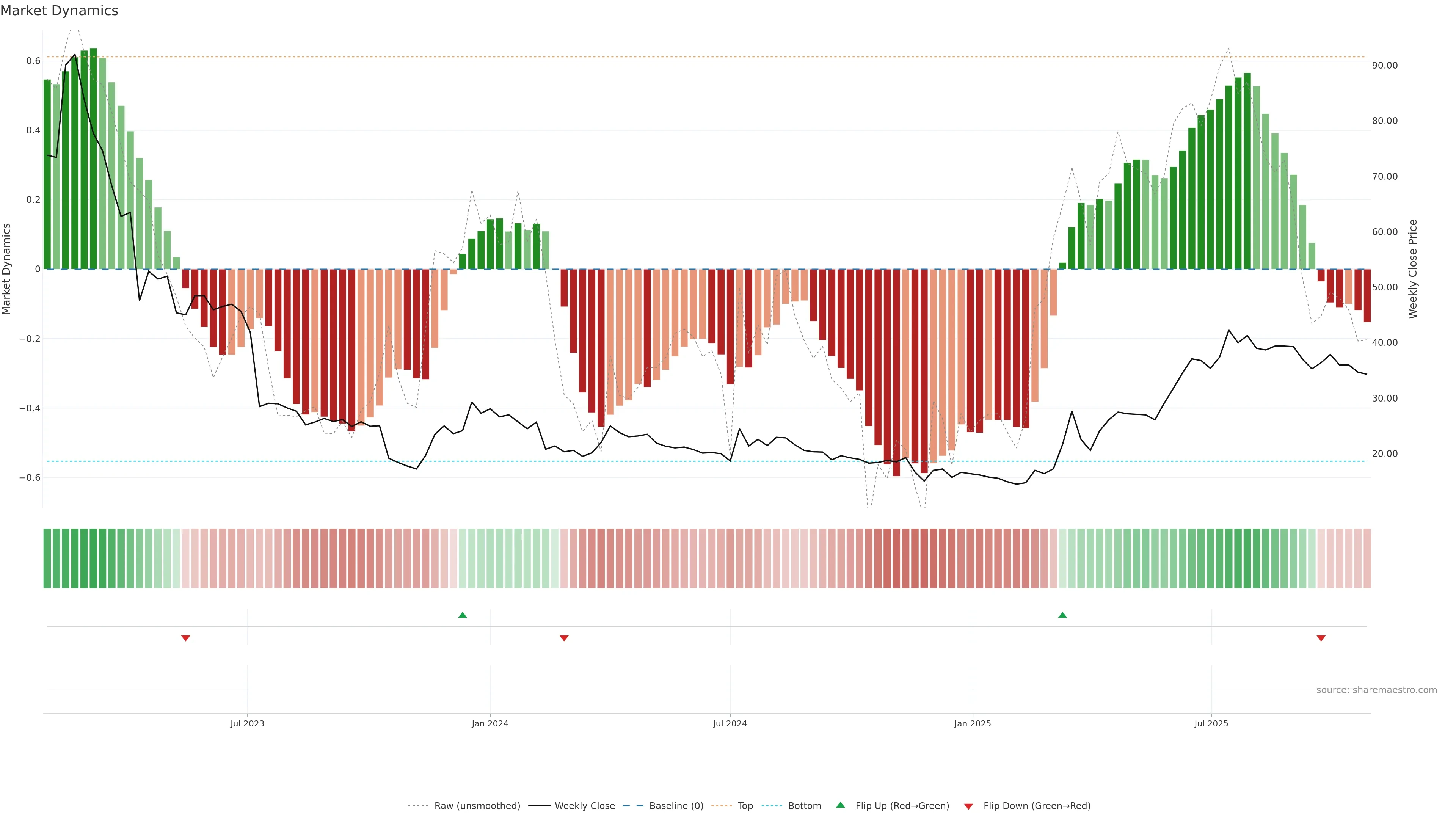Click the rightmost pink heatmap strip cell
The height and width of the screenshot is (819, 1456).
[1367, 559]
